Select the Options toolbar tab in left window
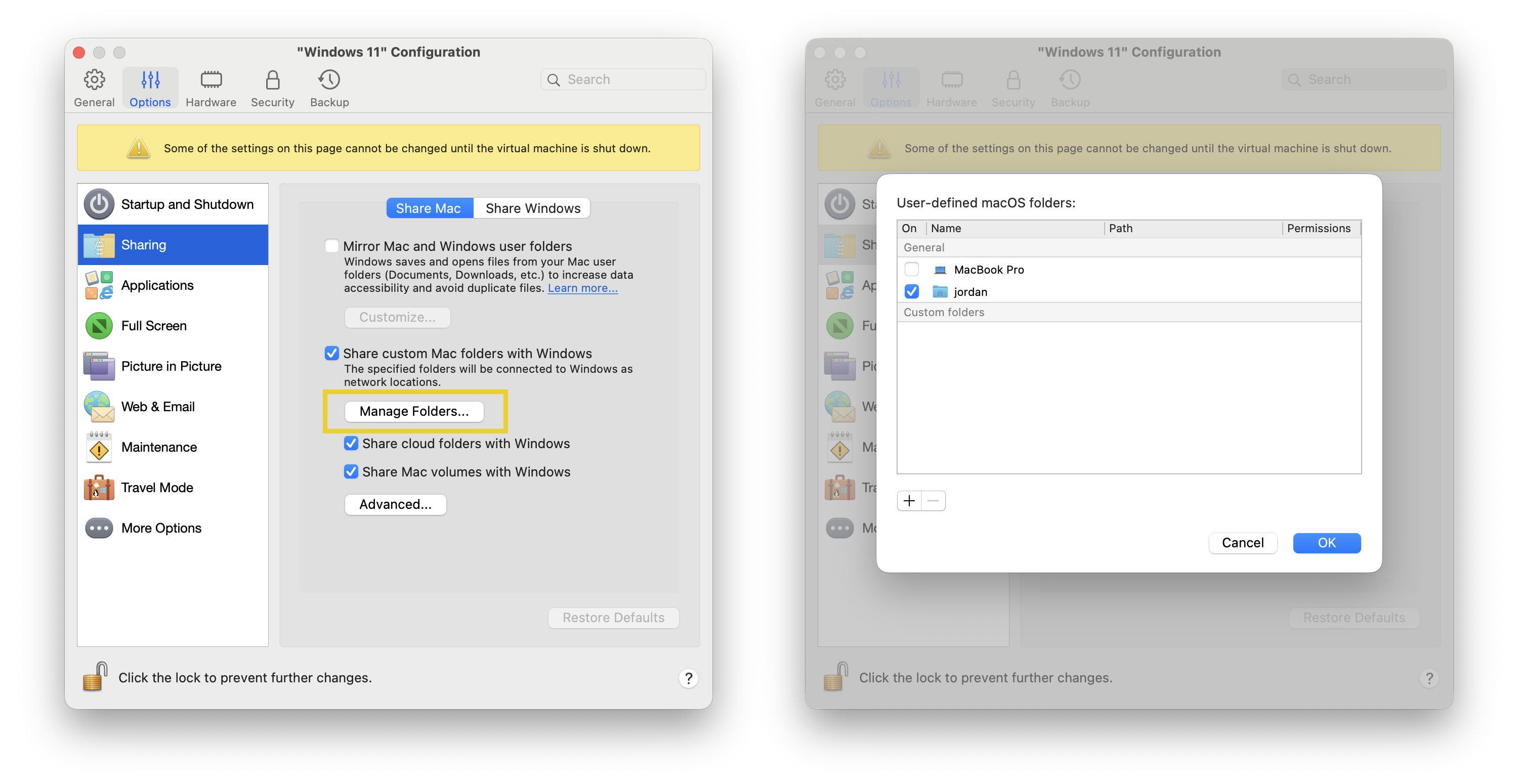This screenshot has height=784, width=1518. coord(150,89)
